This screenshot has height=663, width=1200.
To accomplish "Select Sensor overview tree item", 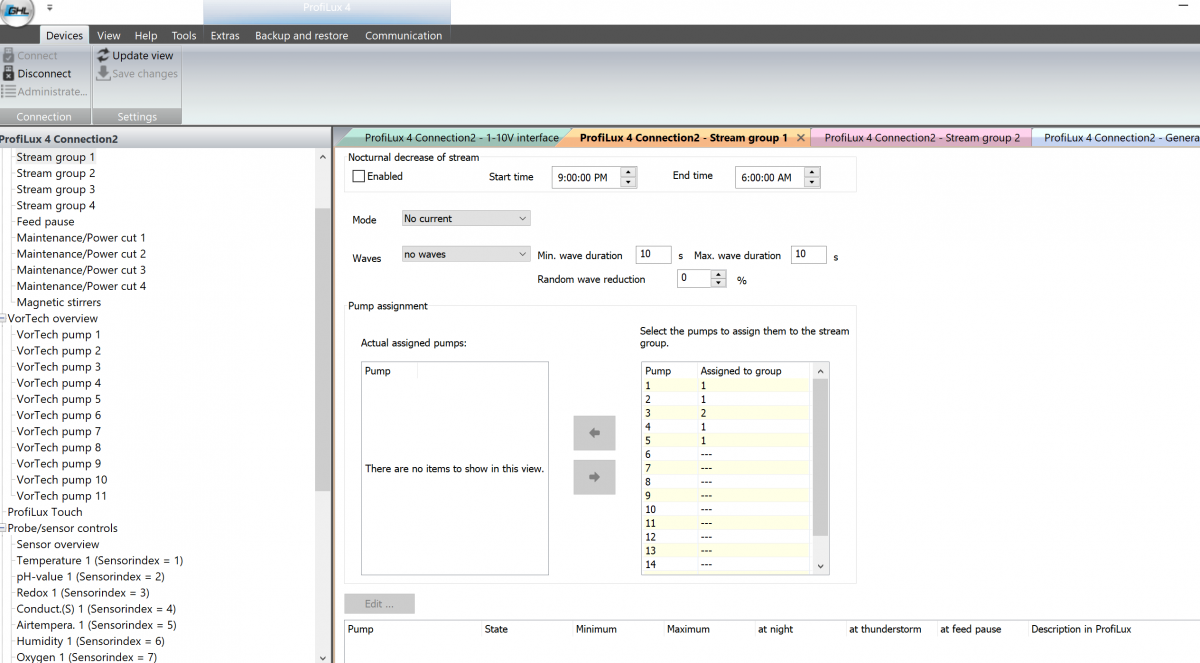I will coord(57,545).
